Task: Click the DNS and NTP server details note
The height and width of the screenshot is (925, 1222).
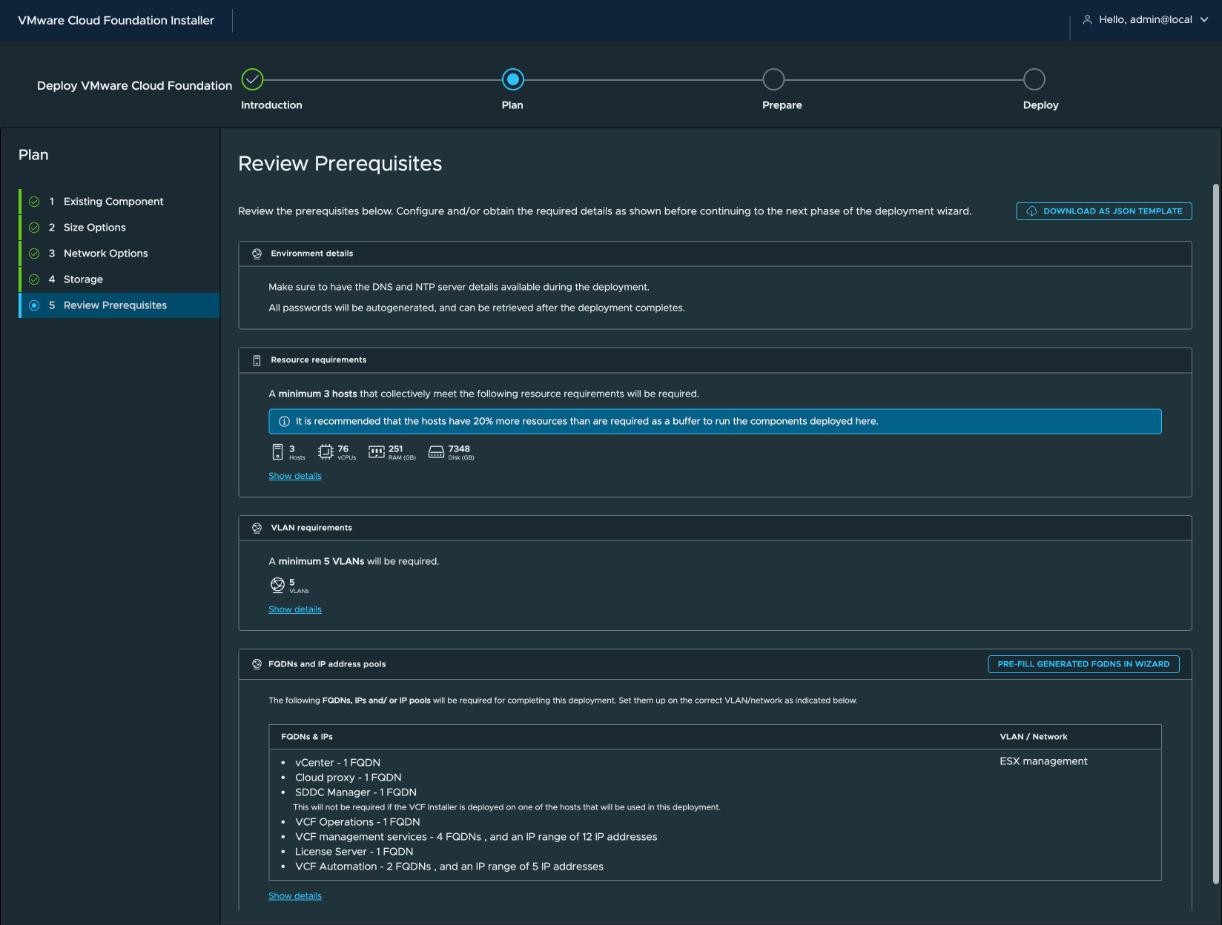Action: point(459,287)
